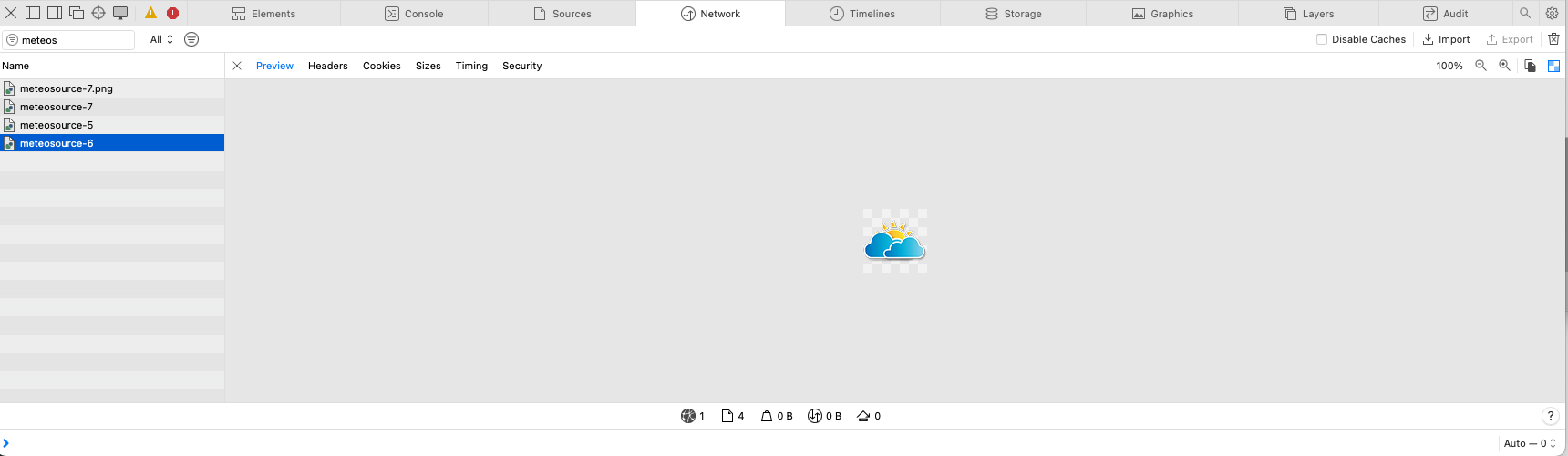The image size is (1568, 456).
Task: Open device settings monitor icon
Action: 120,13
